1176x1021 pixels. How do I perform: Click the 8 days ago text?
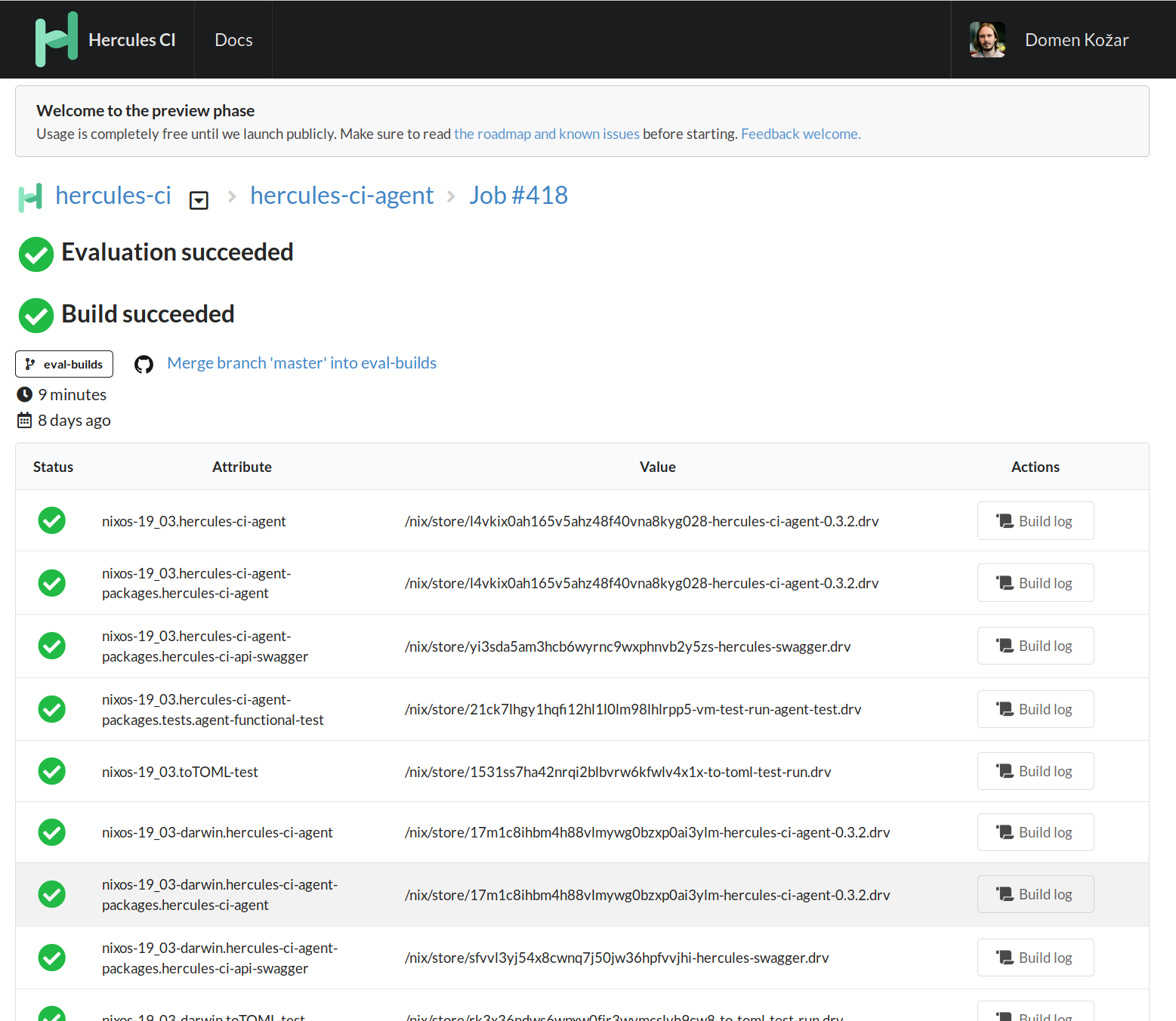74,421
